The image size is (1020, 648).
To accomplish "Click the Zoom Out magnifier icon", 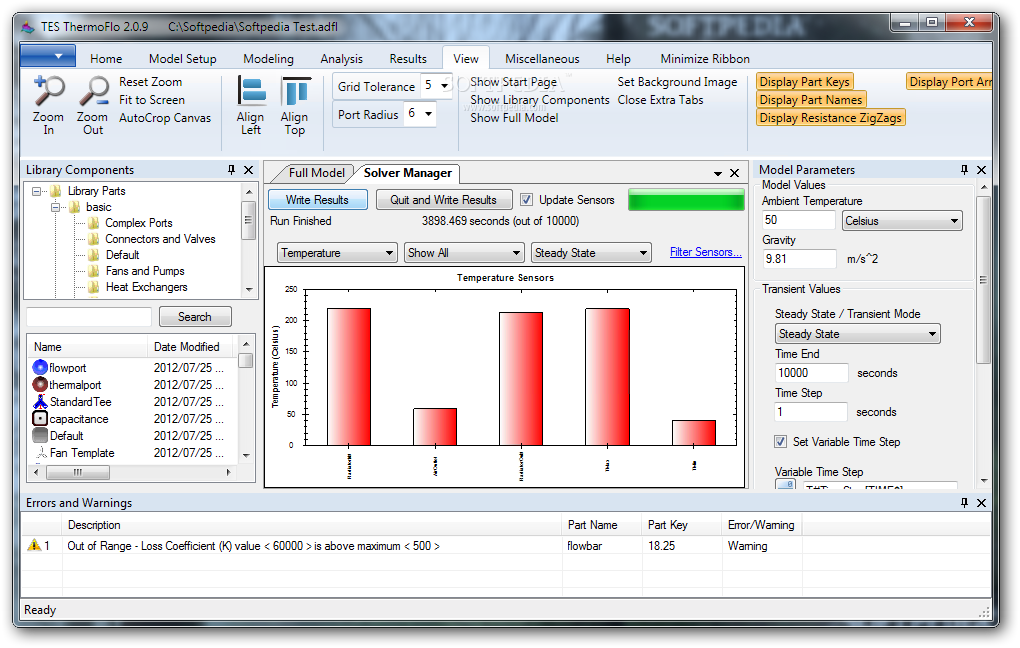I will (x=94, y=90).
